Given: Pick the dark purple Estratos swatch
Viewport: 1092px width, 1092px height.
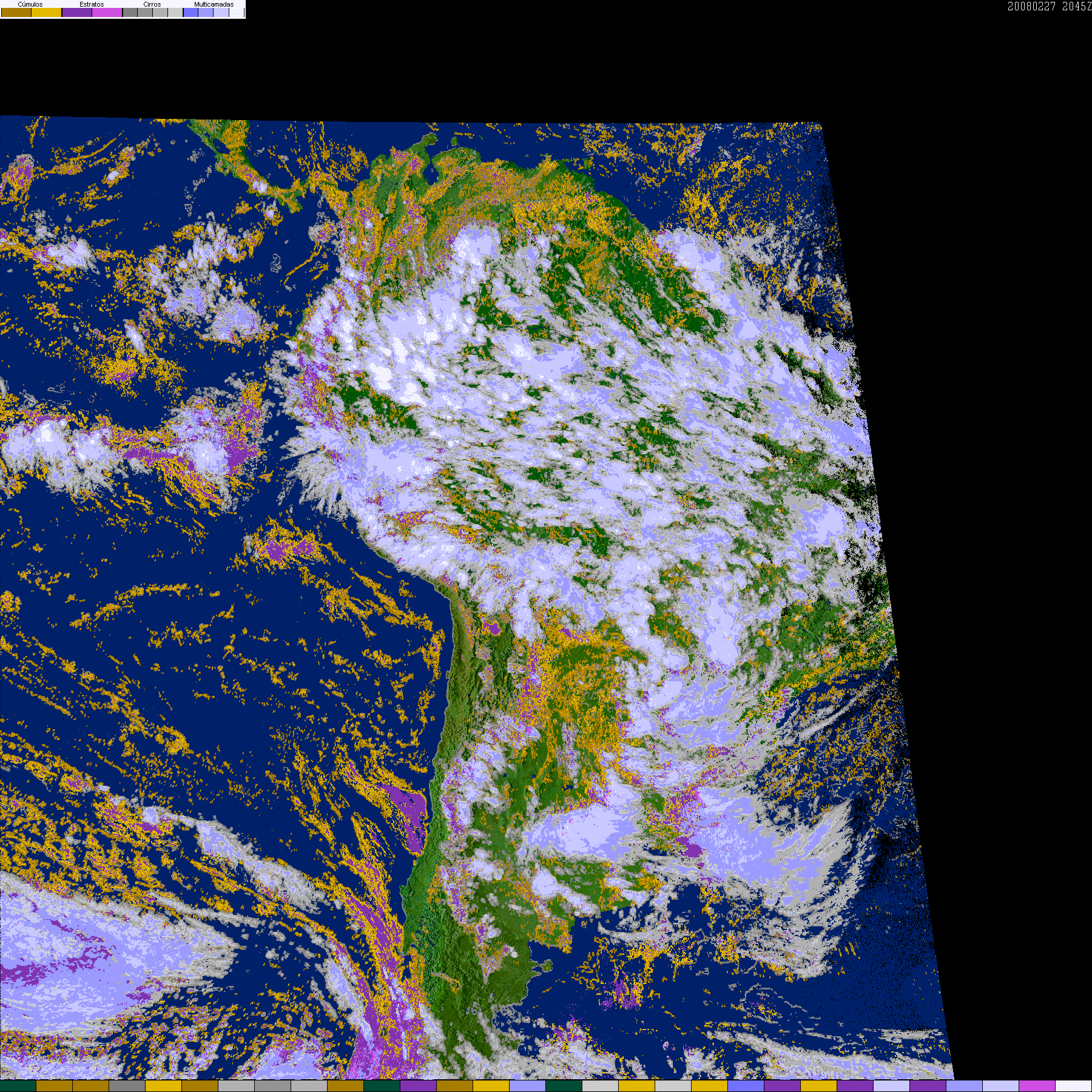Looking at the screenshot, I should (77, 12).
